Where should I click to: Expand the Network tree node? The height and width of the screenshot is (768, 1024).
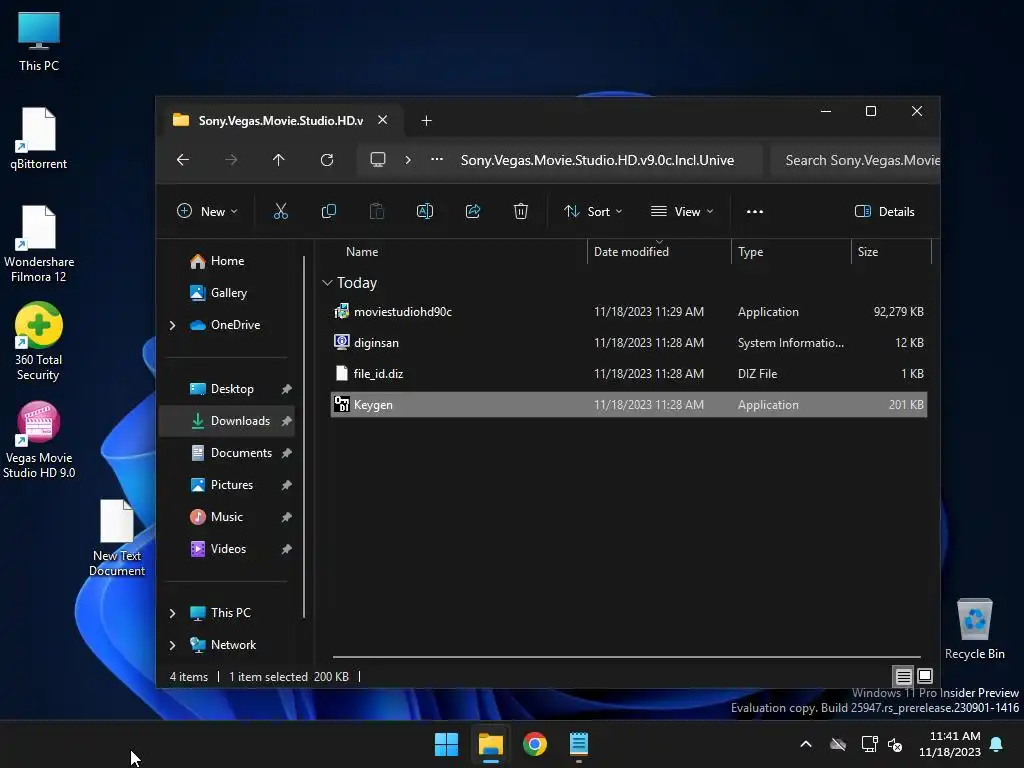tap(172, 645)
